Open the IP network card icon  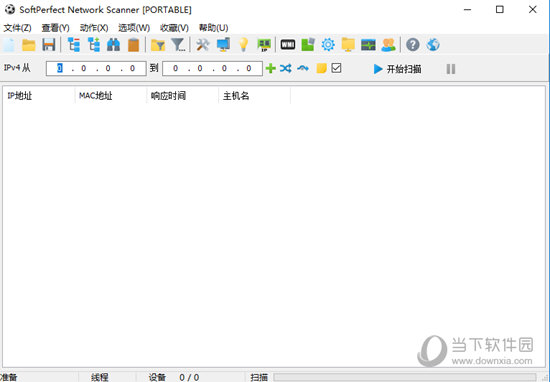(264, 45)
